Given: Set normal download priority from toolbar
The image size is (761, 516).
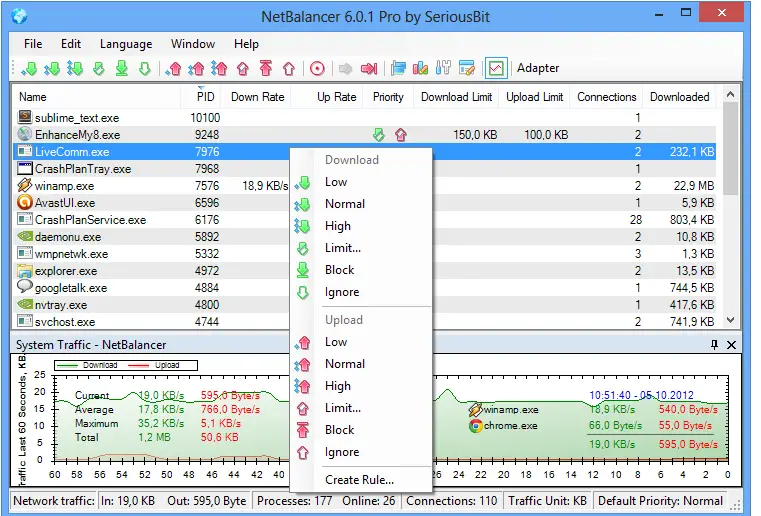Looking at the screenshot, I should pos(52,68).
